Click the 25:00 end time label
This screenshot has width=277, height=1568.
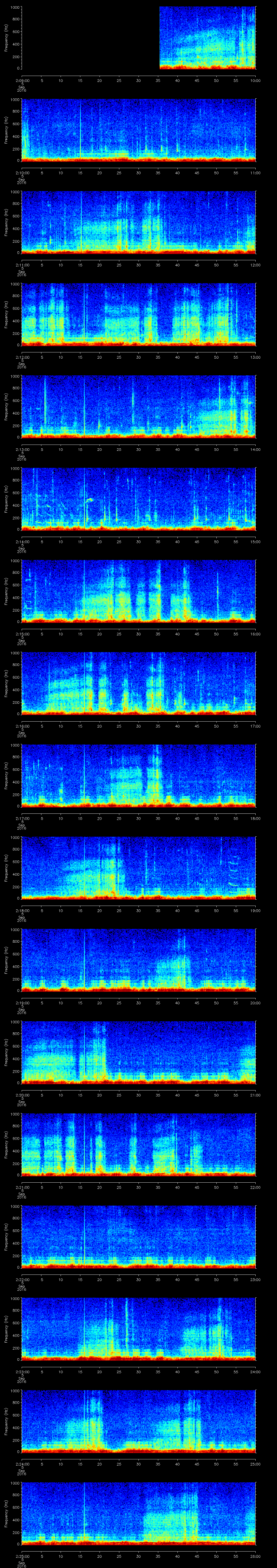255,1463
